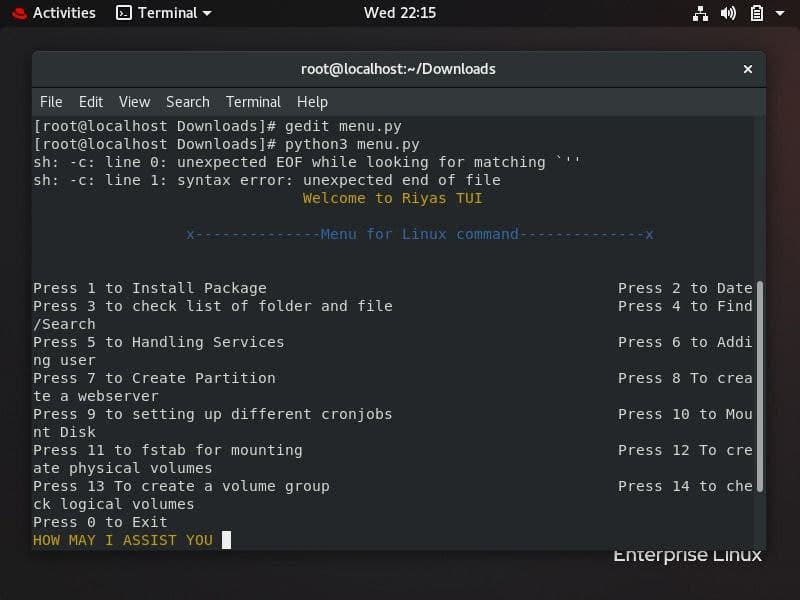Close the terminal window
Viewport: 800px width, 600px height.
tap(748, 69)
